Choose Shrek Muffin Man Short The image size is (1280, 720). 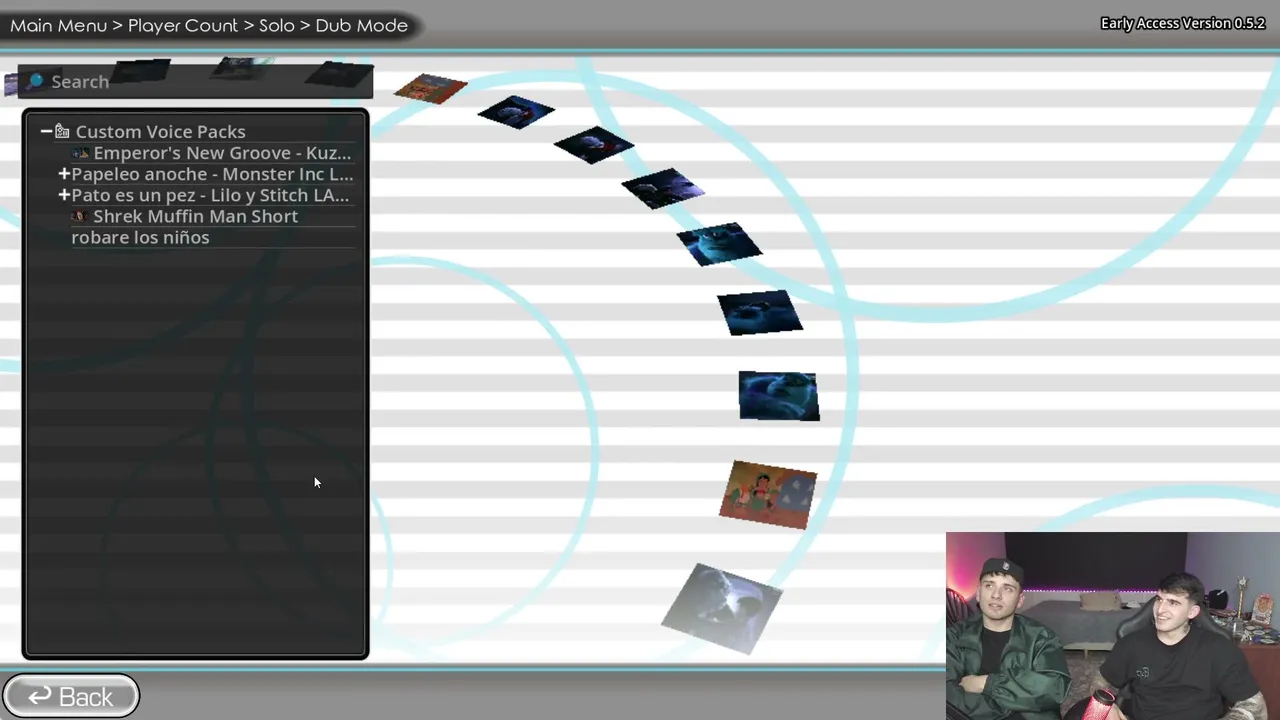[x=195, y=216]
